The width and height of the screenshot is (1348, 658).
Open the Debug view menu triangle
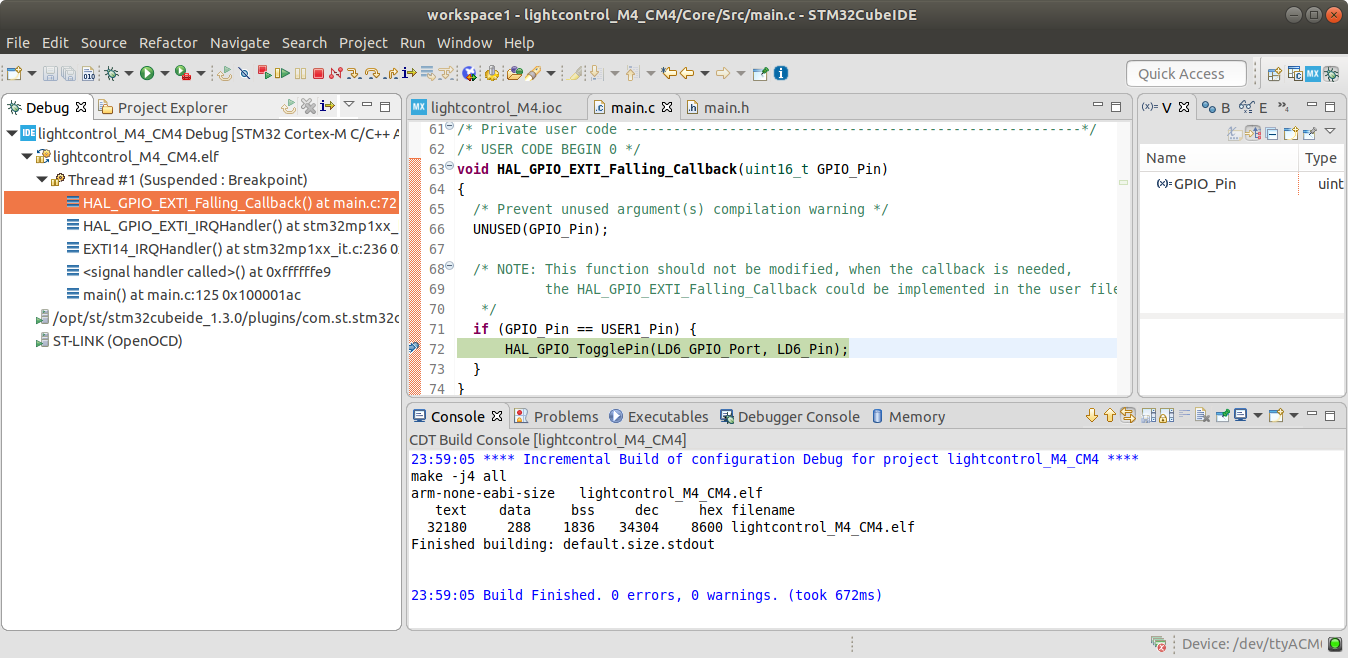tap(349, 105)
